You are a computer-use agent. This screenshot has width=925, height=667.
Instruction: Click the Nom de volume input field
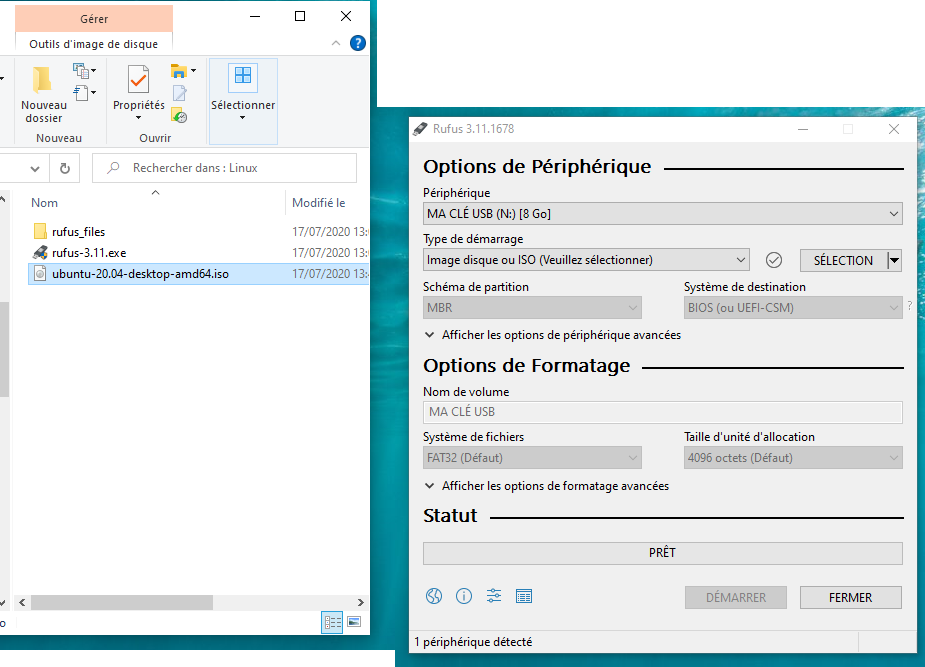(662, 412)
